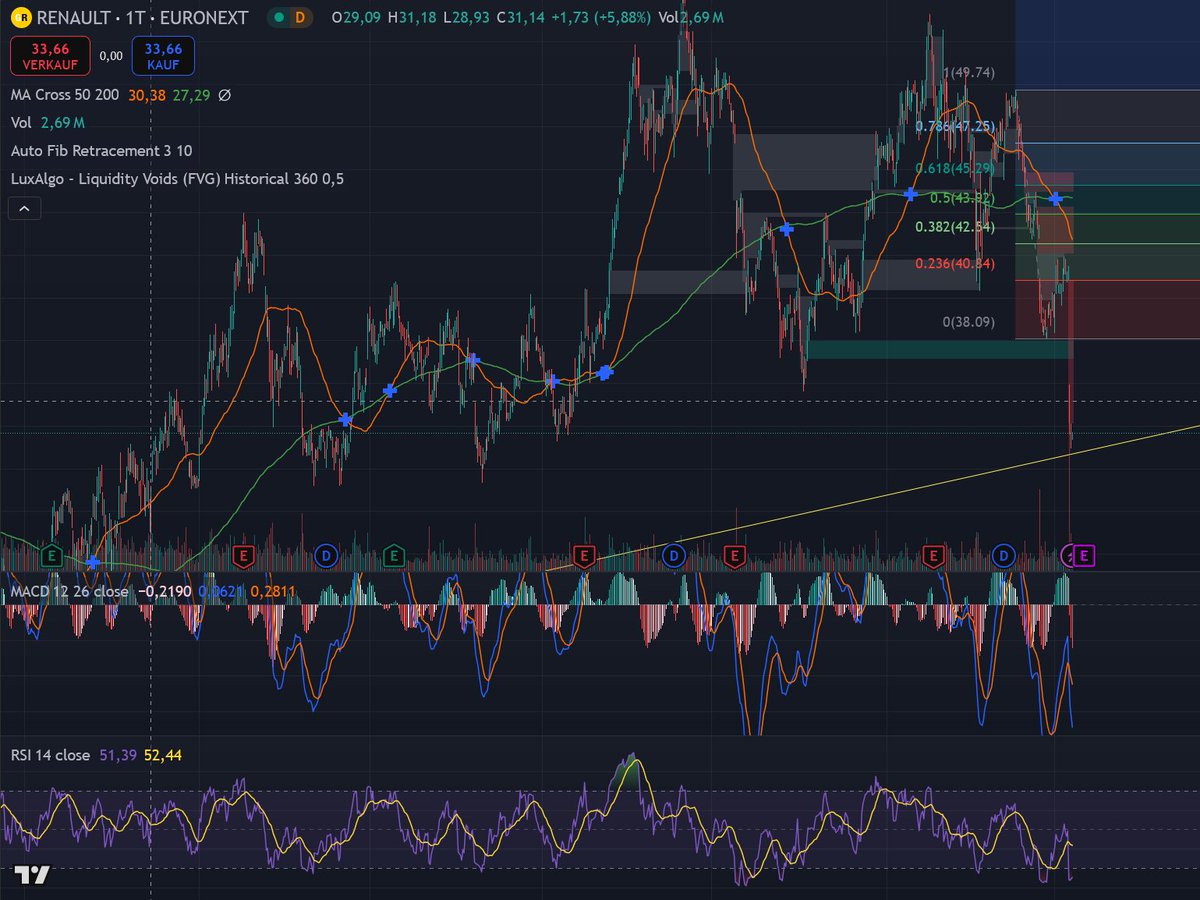The image size is (1200, 900).
Task: Click the green market-open status dot
Action: (x=277, y=18)
